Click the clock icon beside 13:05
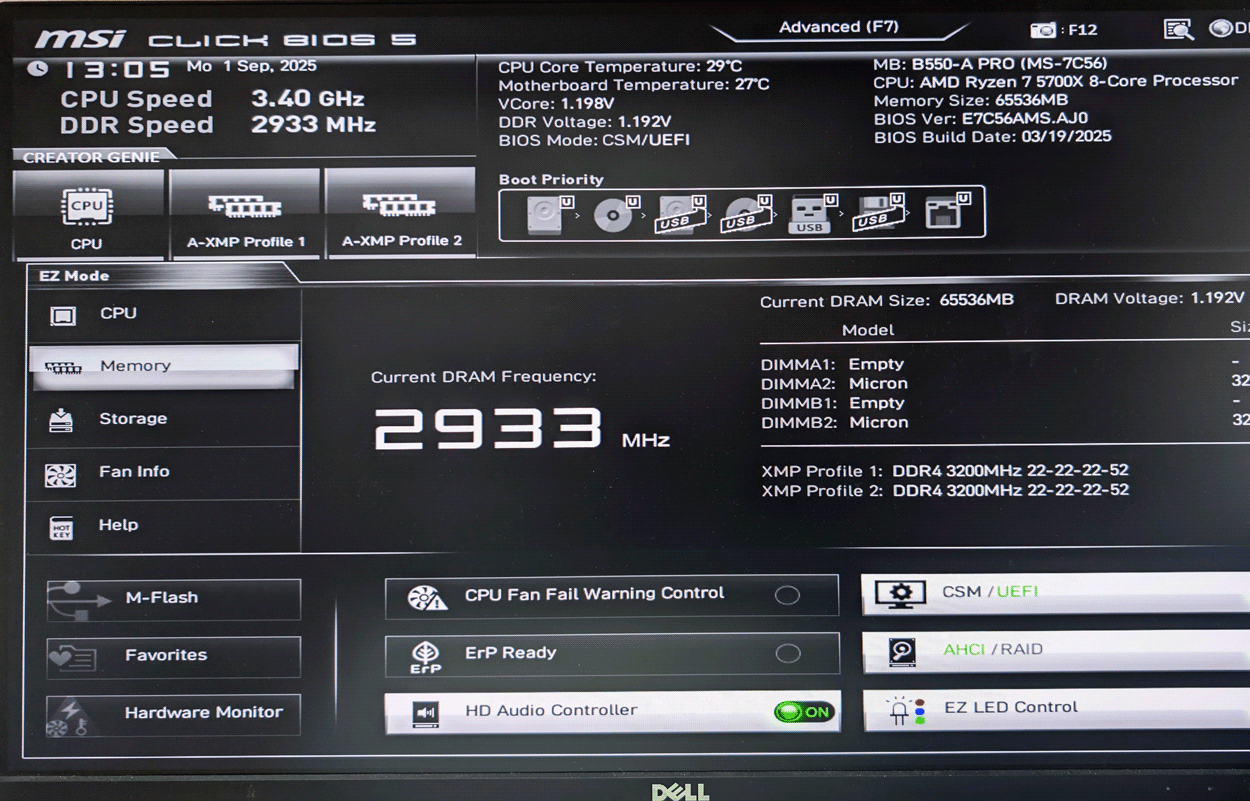The image size is (1250, 801). [37, 69]
